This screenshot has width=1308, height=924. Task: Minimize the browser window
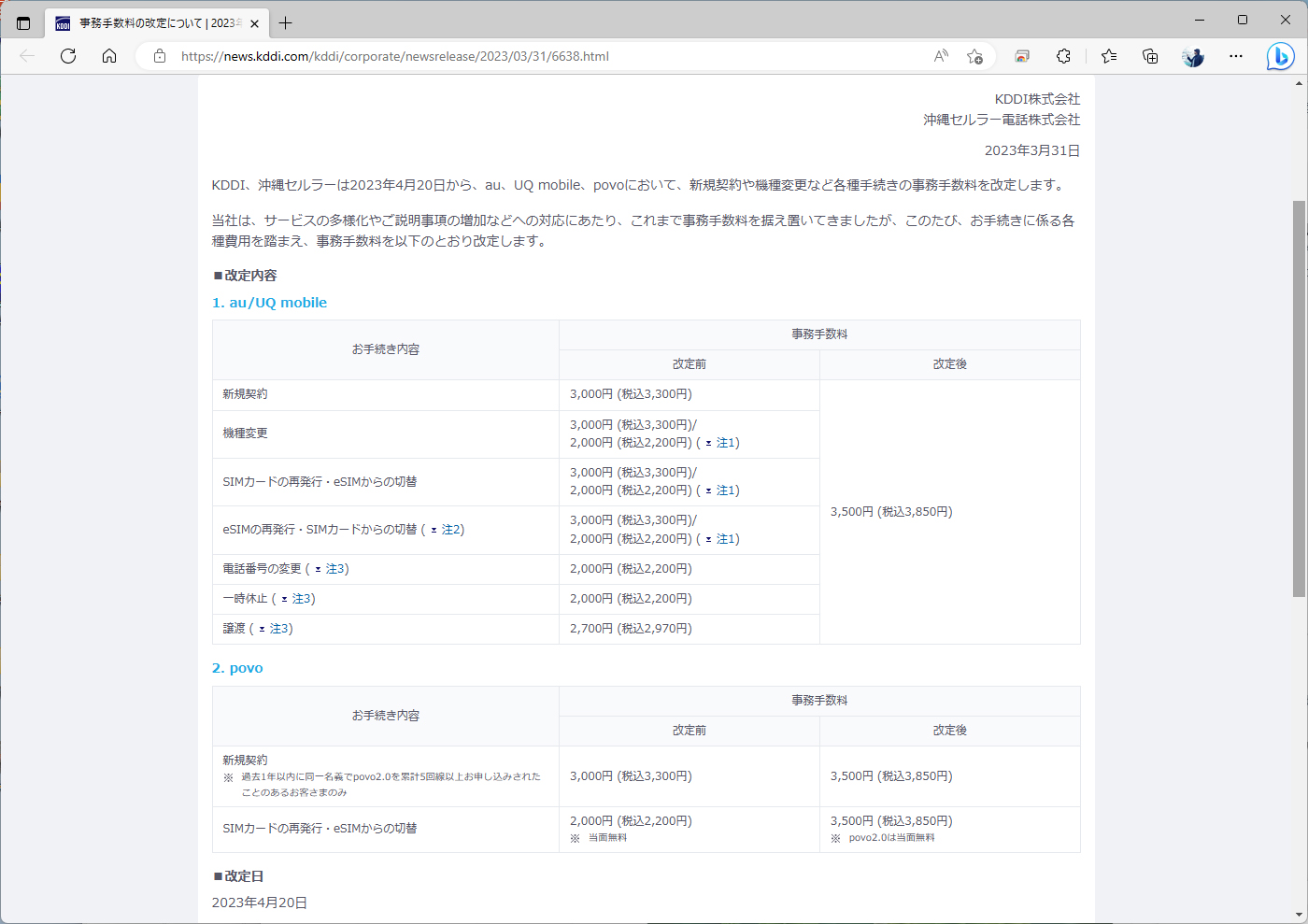1200,20
